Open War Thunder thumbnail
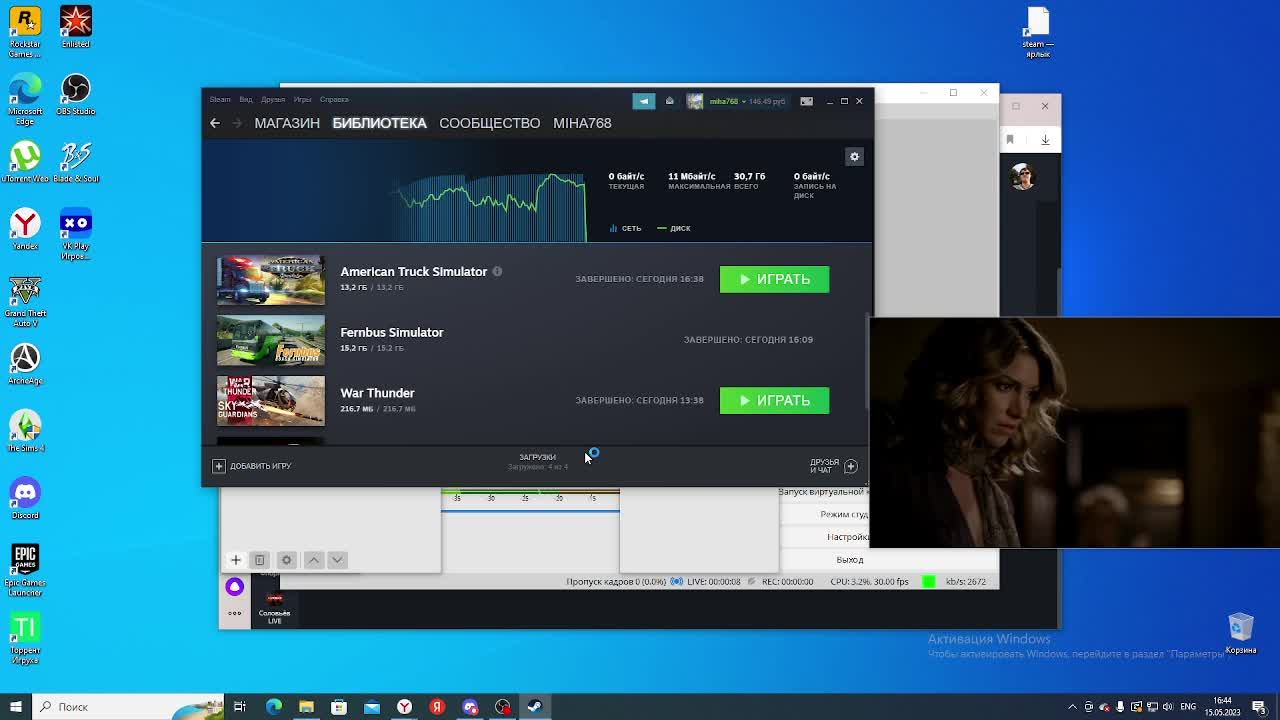Screen dimensions: 1280x720 click(271, 401)
